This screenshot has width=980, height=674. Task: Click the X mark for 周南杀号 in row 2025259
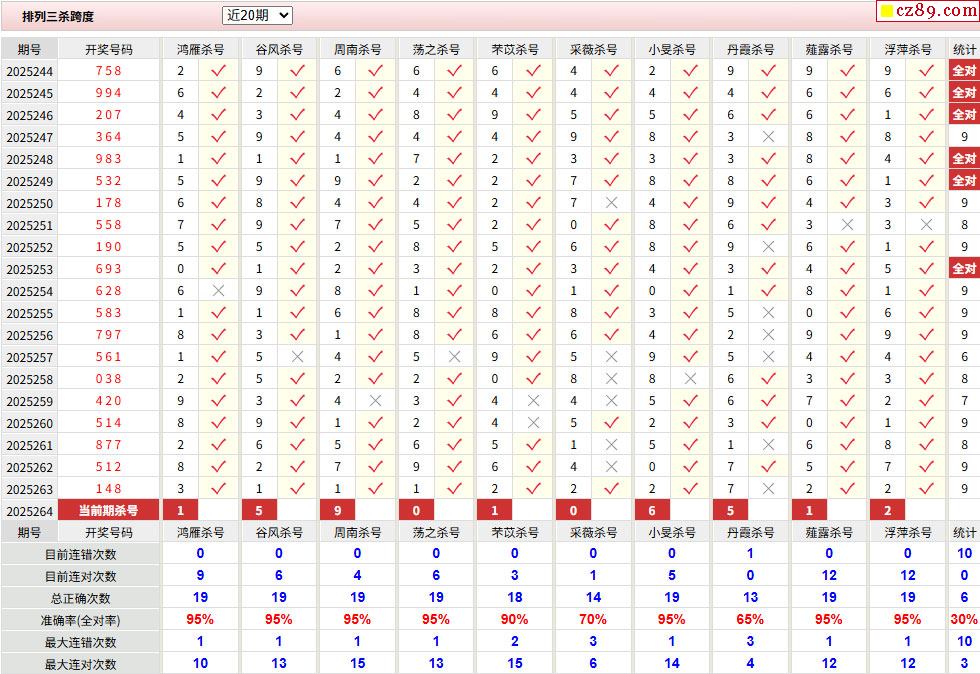(376, 400)
